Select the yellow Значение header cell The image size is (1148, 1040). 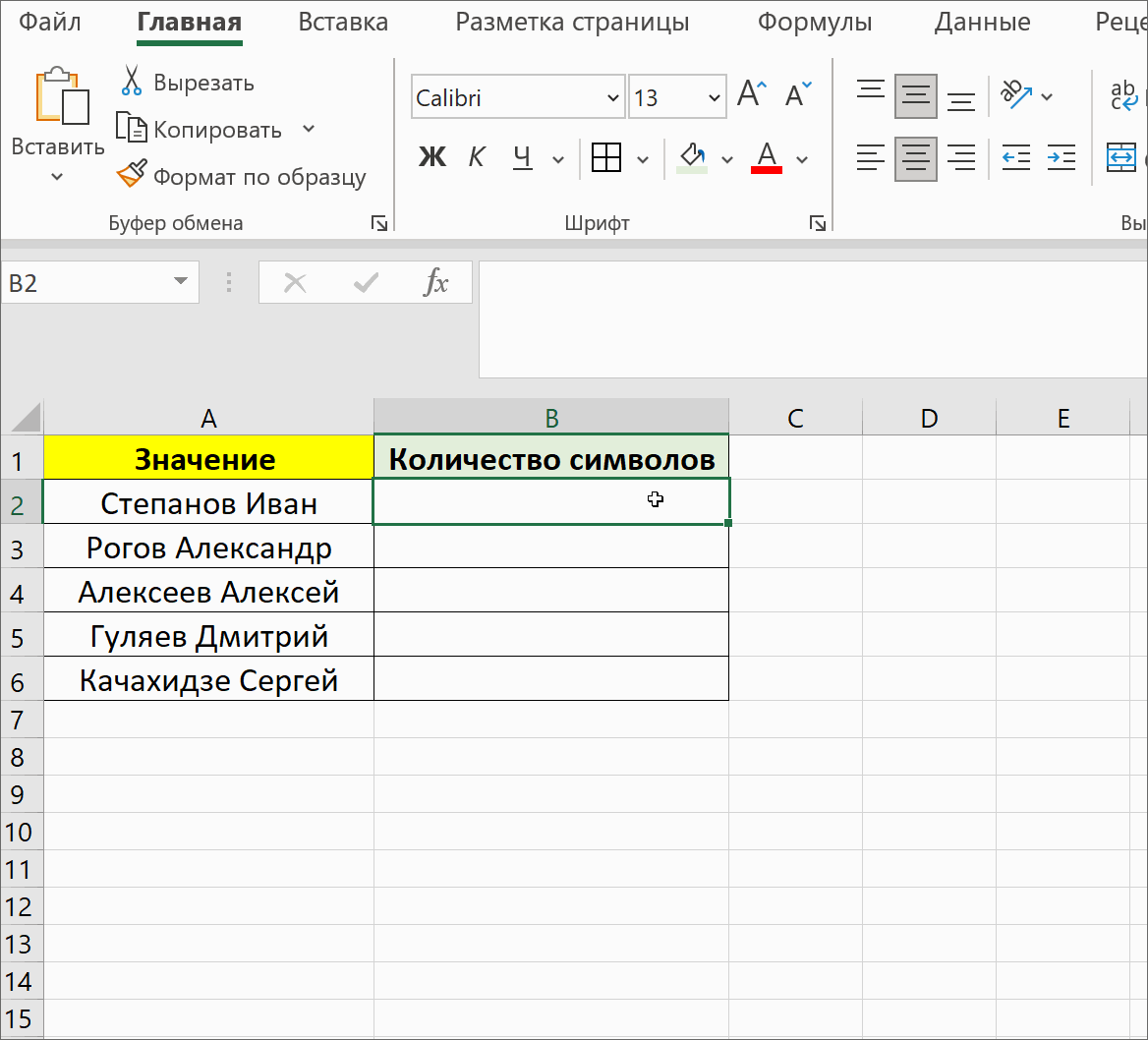pos(208,458)
